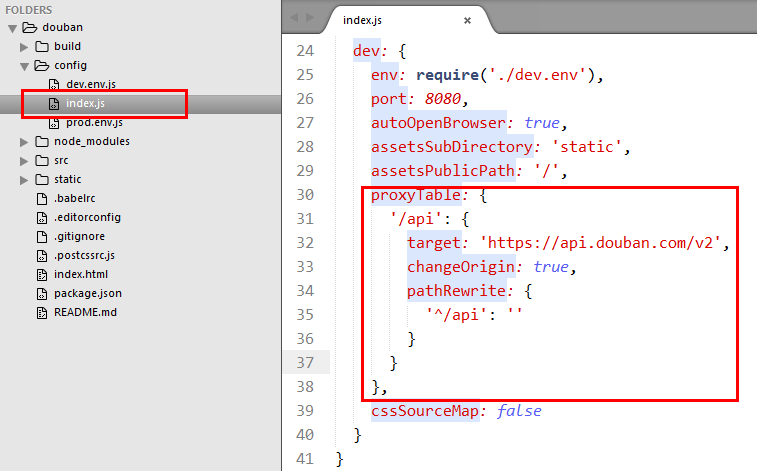Expand the static folder arrow
757x471 pixels.
pos(24,180)
